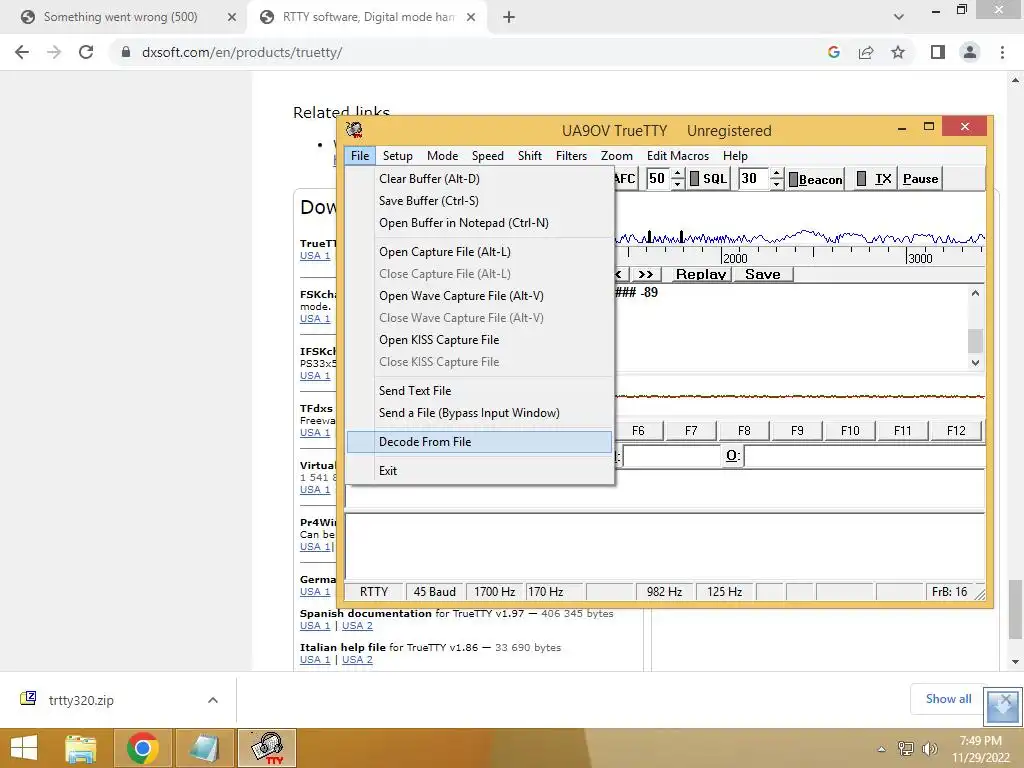The image size is (1024, 768).
Task: Share this page via the share icon
Action: [866, 52]
